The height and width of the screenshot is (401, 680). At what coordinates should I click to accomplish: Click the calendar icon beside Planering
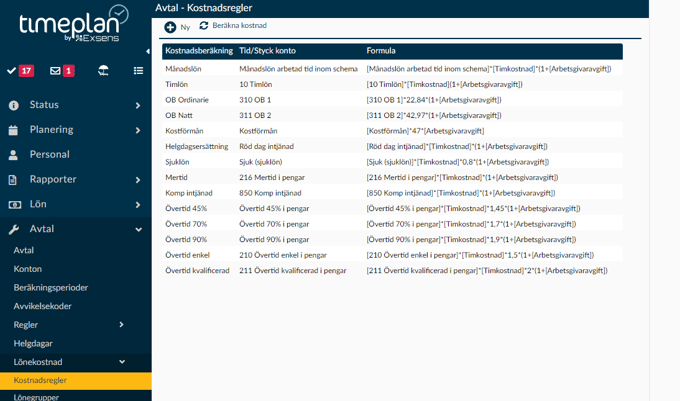tap(13, 130)
